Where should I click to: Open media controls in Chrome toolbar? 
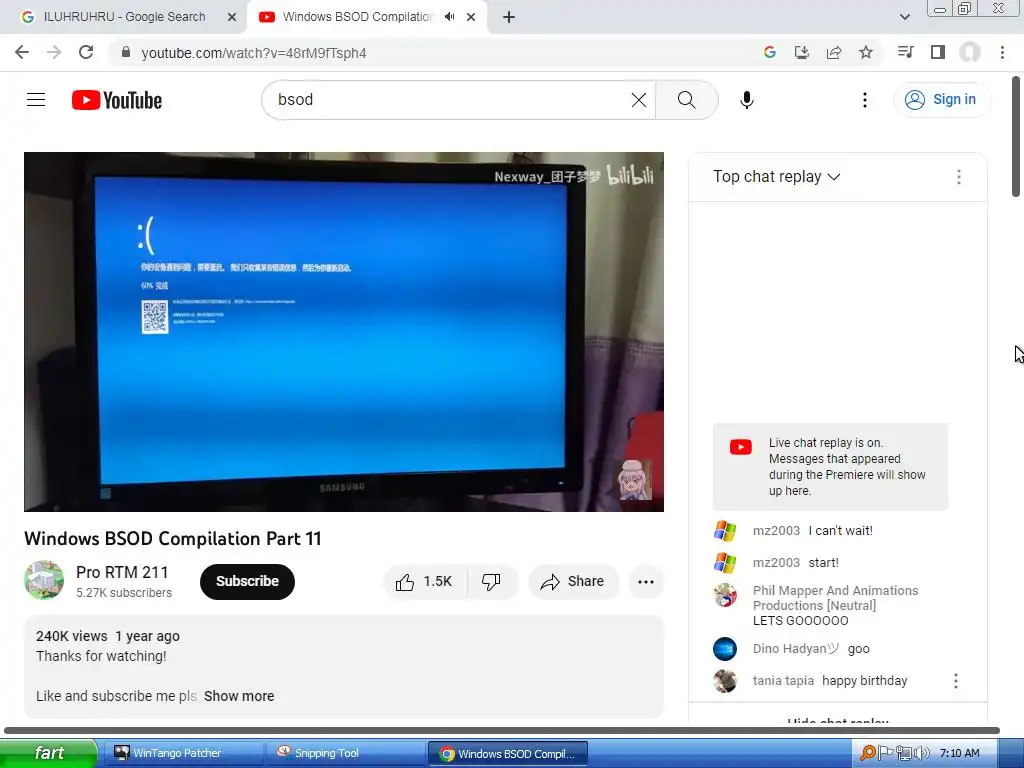pyautogui.click(x=905, y=52)
